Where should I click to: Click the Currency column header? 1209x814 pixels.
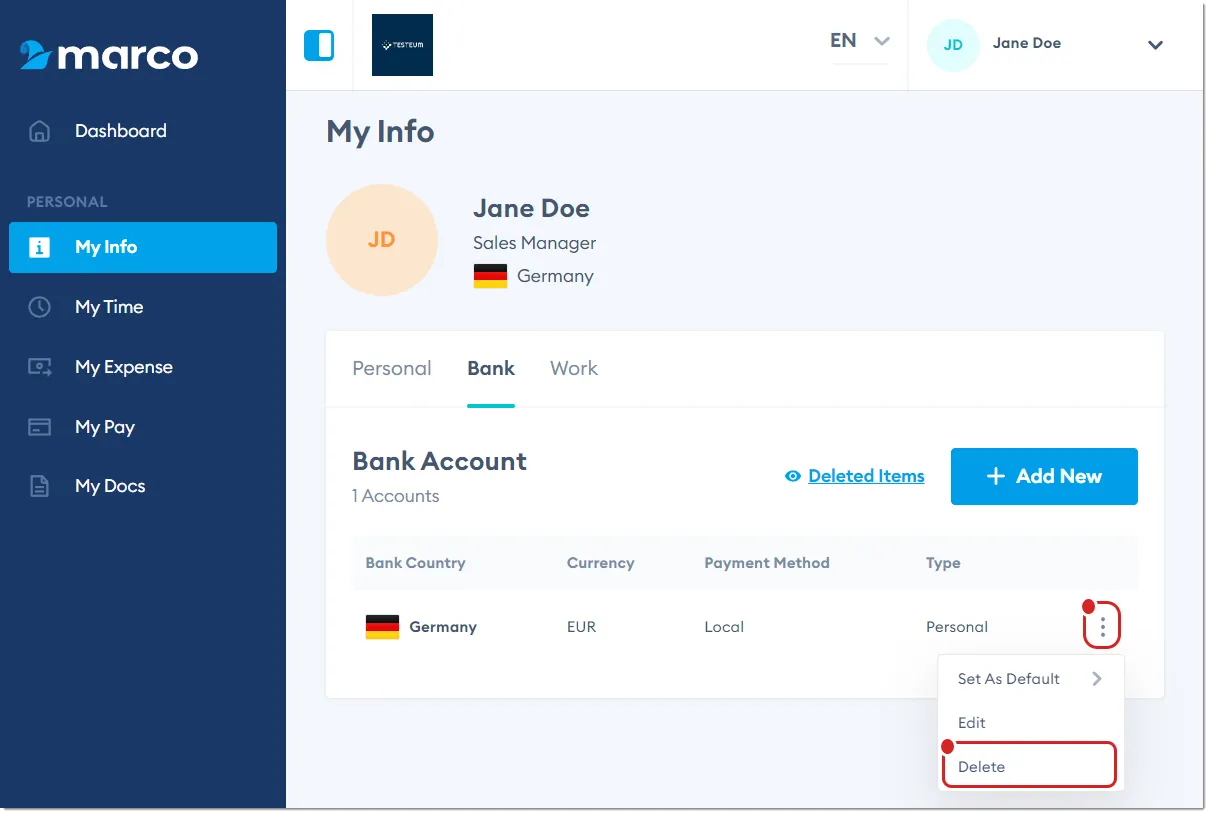(600, 563)
